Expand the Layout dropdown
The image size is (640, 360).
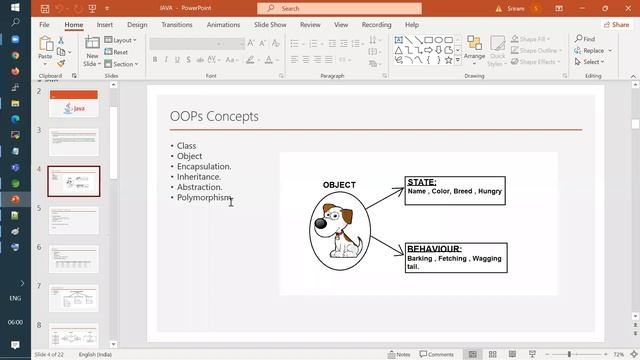[x=120, y=40]
